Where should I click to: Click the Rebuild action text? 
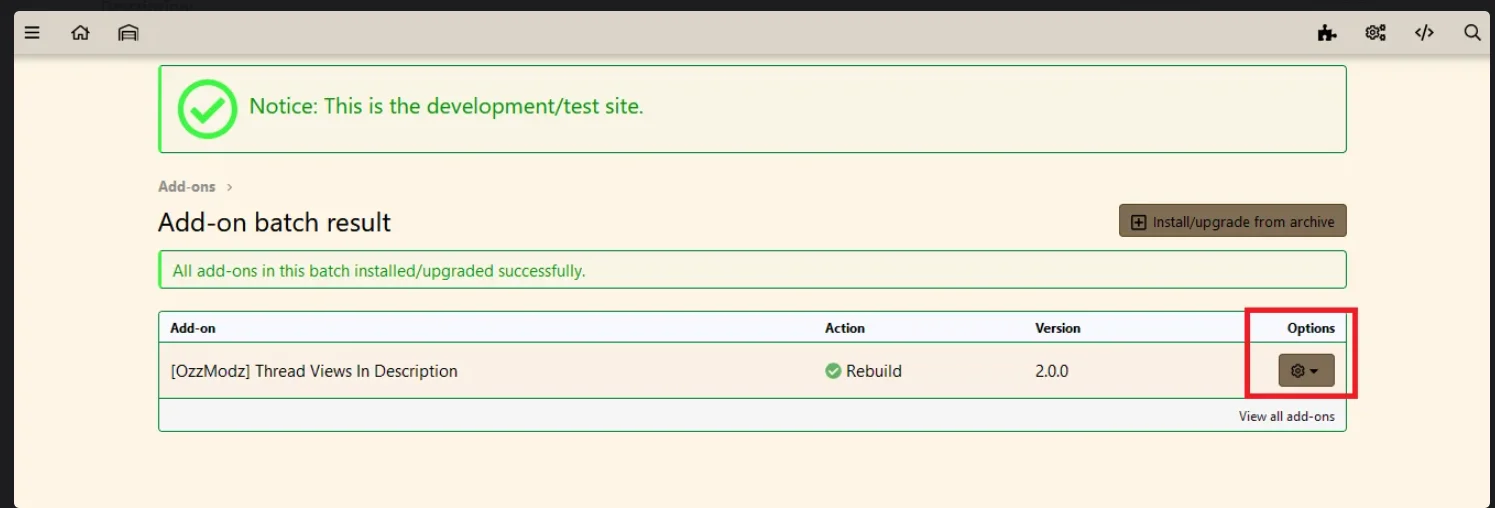click(x=873, y=371)
